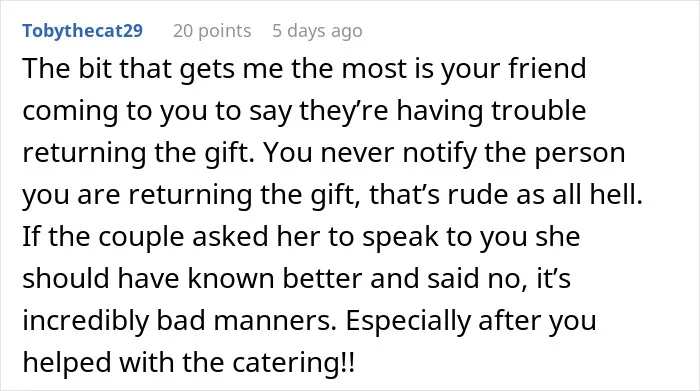Click the phrase "helped with the catering!!"
Screen dimensions: 700x391
click(x=189, y=362)
